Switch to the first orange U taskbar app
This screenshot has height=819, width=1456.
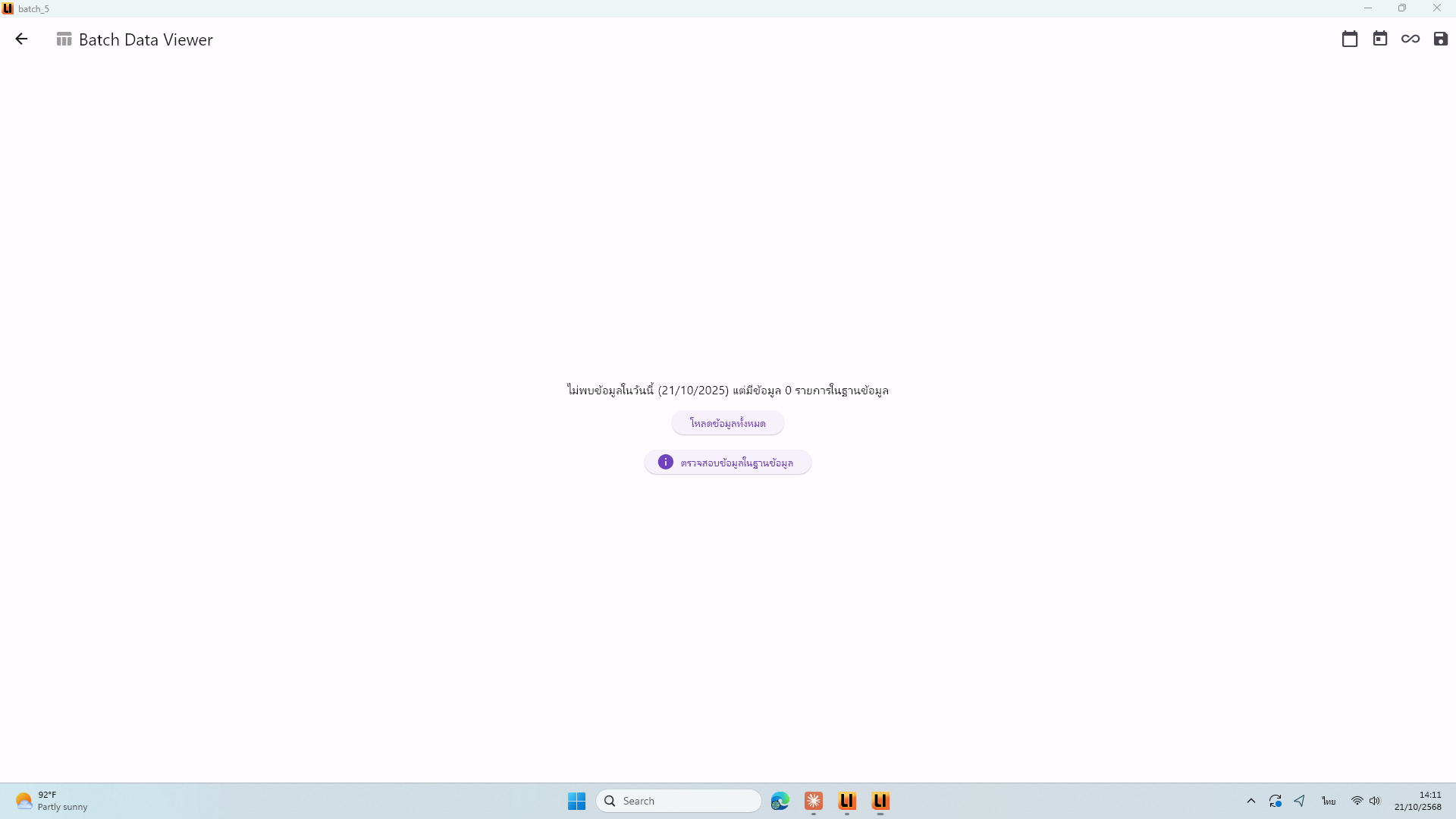point(847,801)
